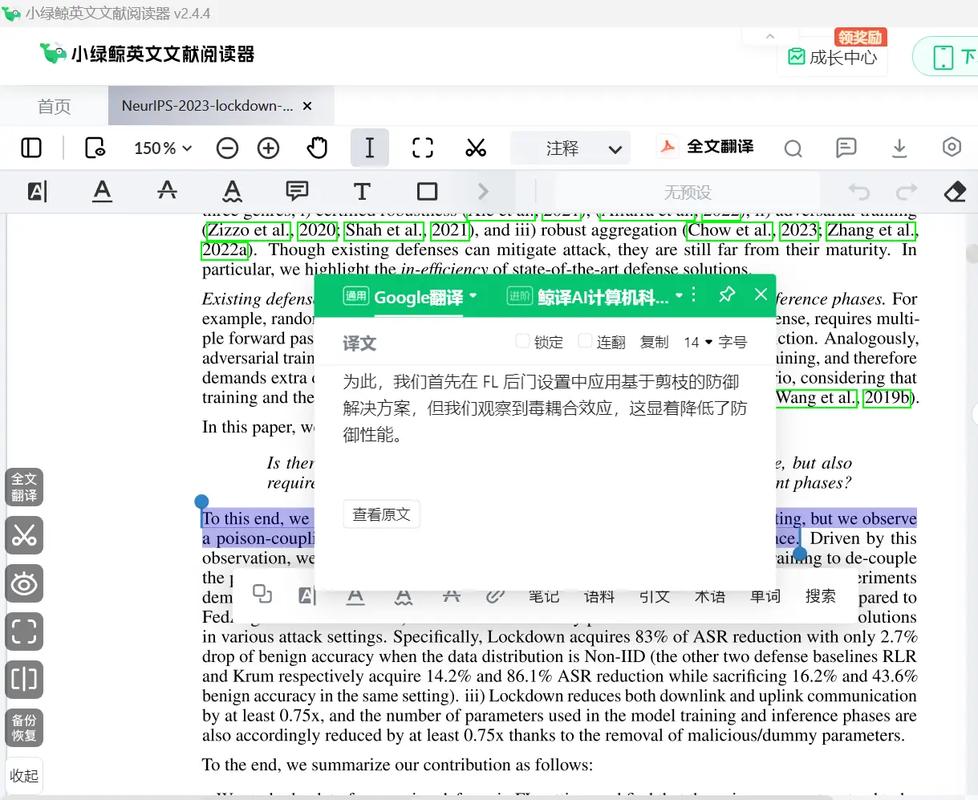Expand the arrow next to 鲸译AI计算机科

tap(679, 296)
